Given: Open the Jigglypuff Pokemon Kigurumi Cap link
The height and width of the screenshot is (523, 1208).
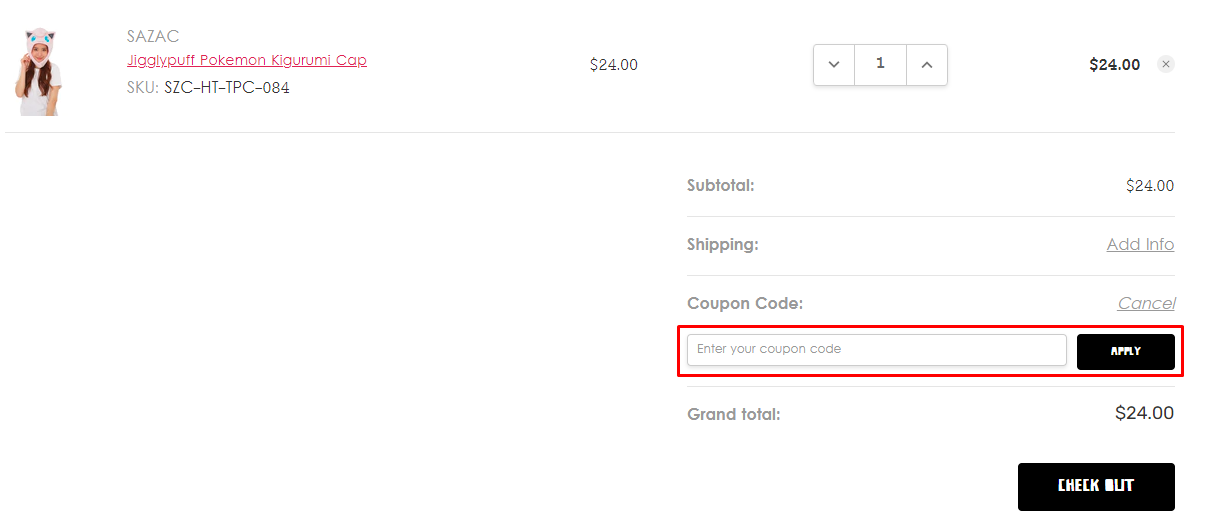Looking at the screenshot, I should click(247, 60).
